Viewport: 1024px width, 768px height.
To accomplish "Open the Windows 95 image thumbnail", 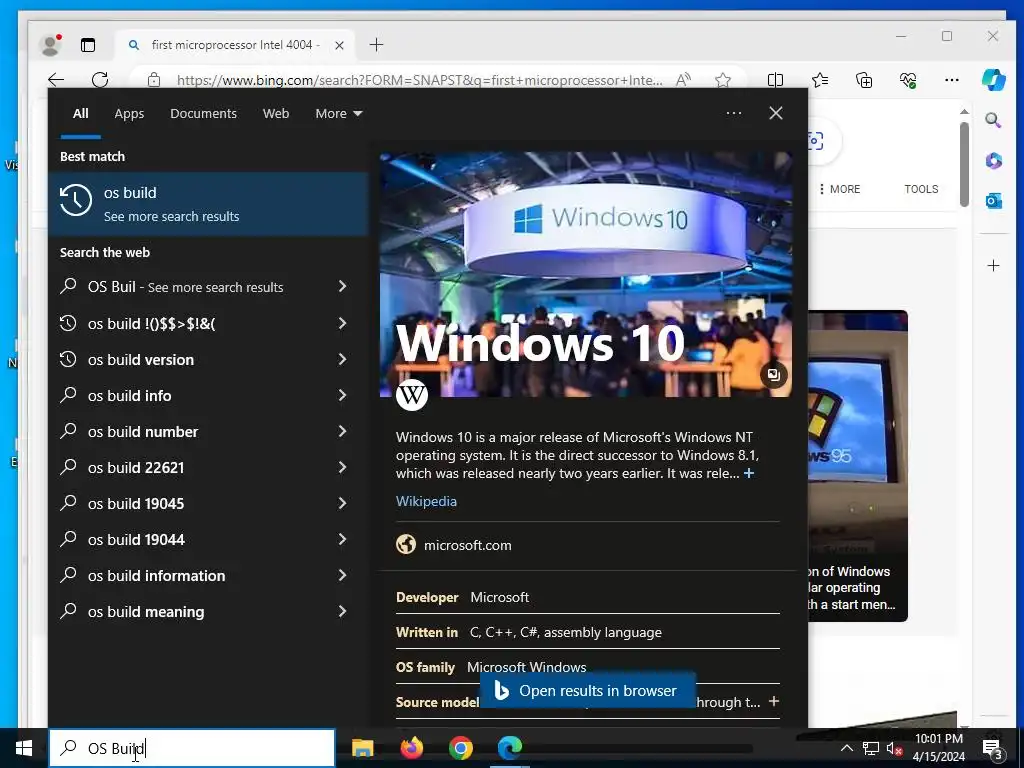I will 857,465.
